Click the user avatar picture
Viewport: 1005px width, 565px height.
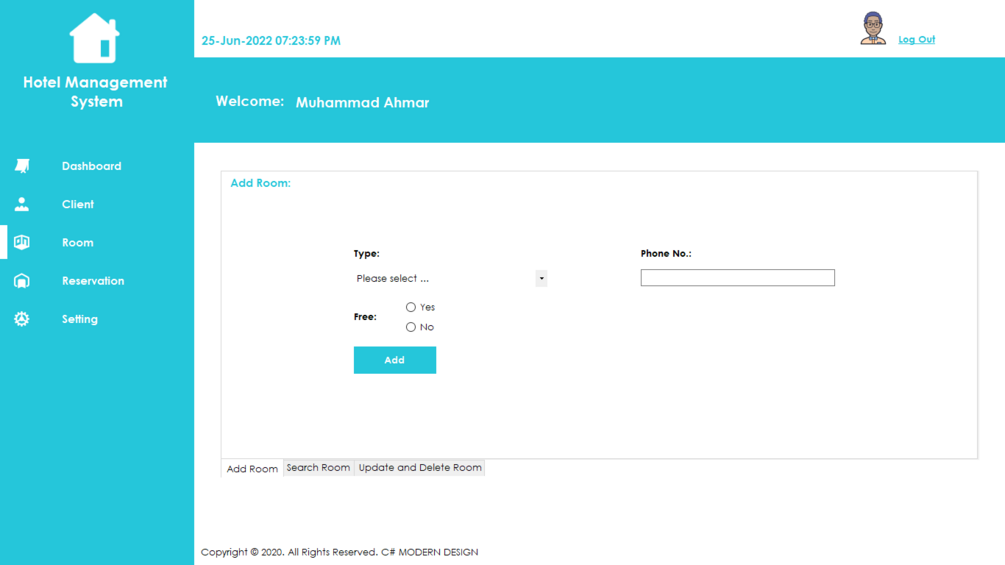click(873, 28)
